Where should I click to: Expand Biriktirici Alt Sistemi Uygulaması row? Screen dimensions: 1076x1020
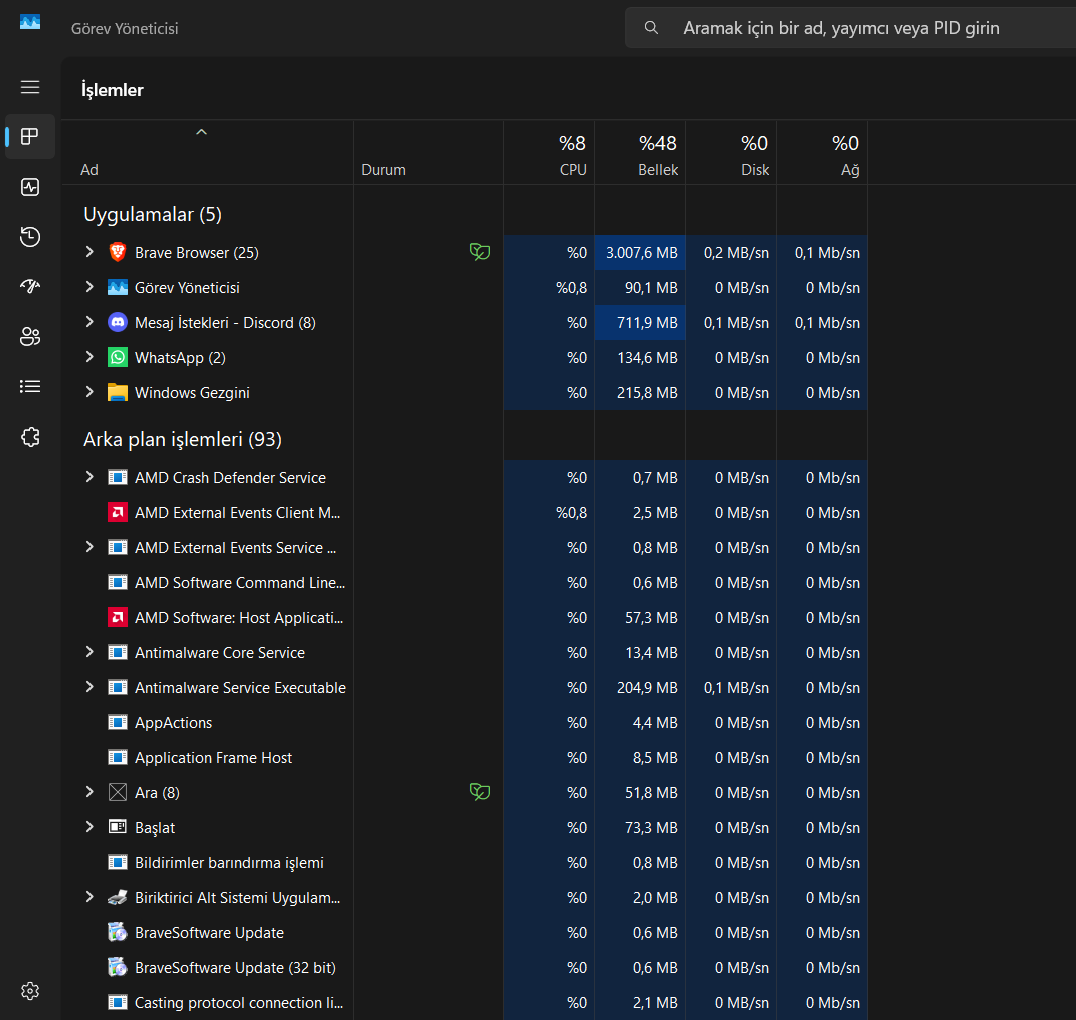(89, 897)
